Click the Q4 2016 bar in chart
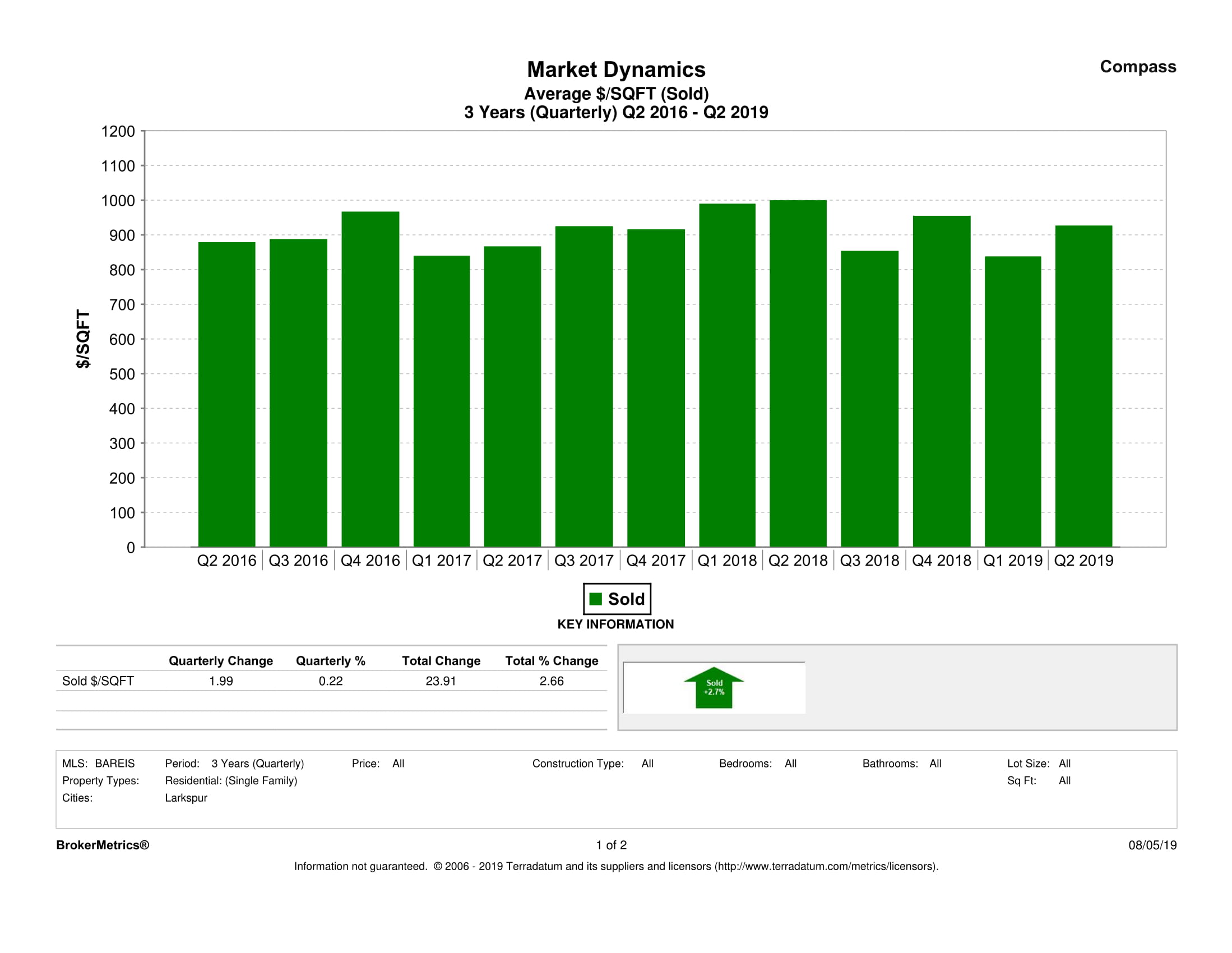The height and width of the screenshot is (953, 1232). 370,378
